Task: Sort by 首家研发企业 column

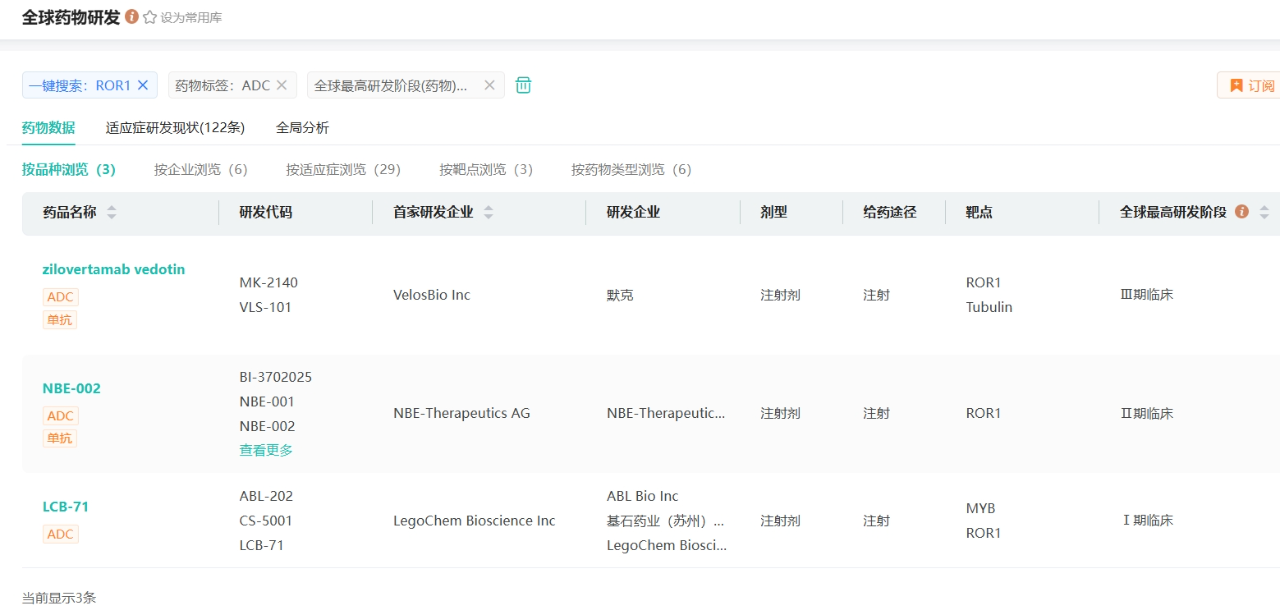Action: (x=489, y=213)
